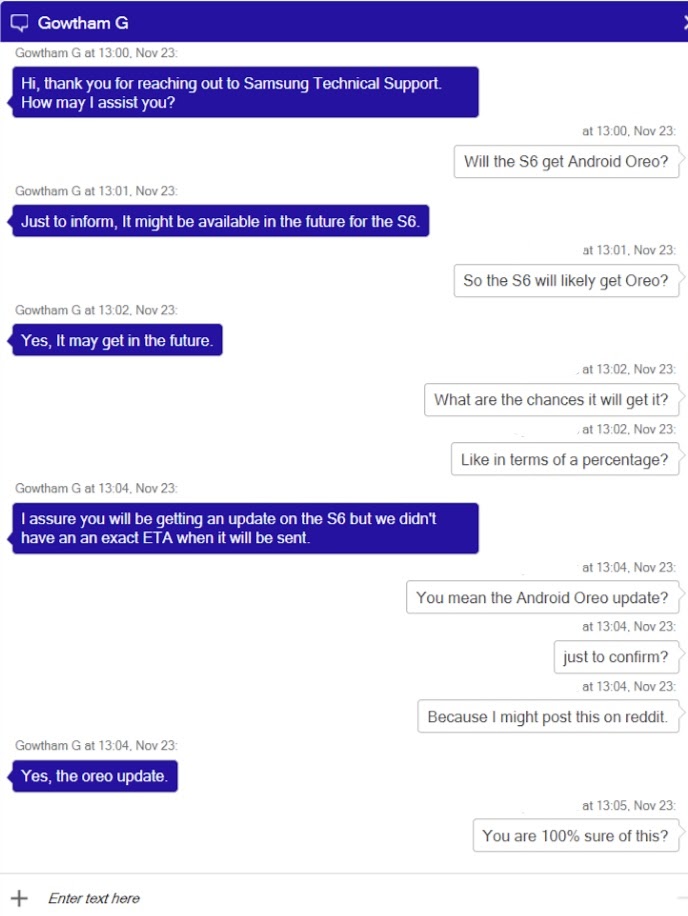Click the Samsung Technical Support greeting message
Screen dimensions: 688x916
point(244,92)
